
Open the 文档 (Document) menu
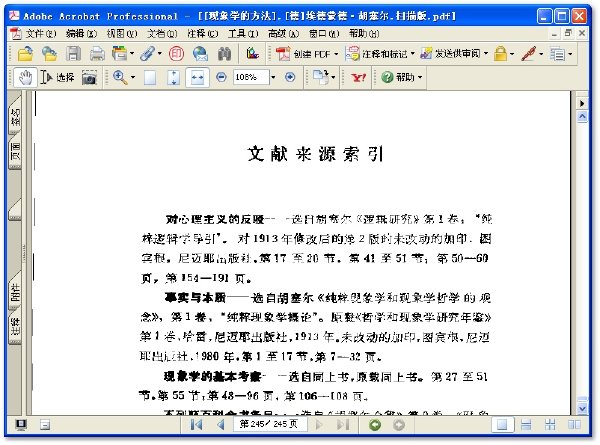pos(162,34)
